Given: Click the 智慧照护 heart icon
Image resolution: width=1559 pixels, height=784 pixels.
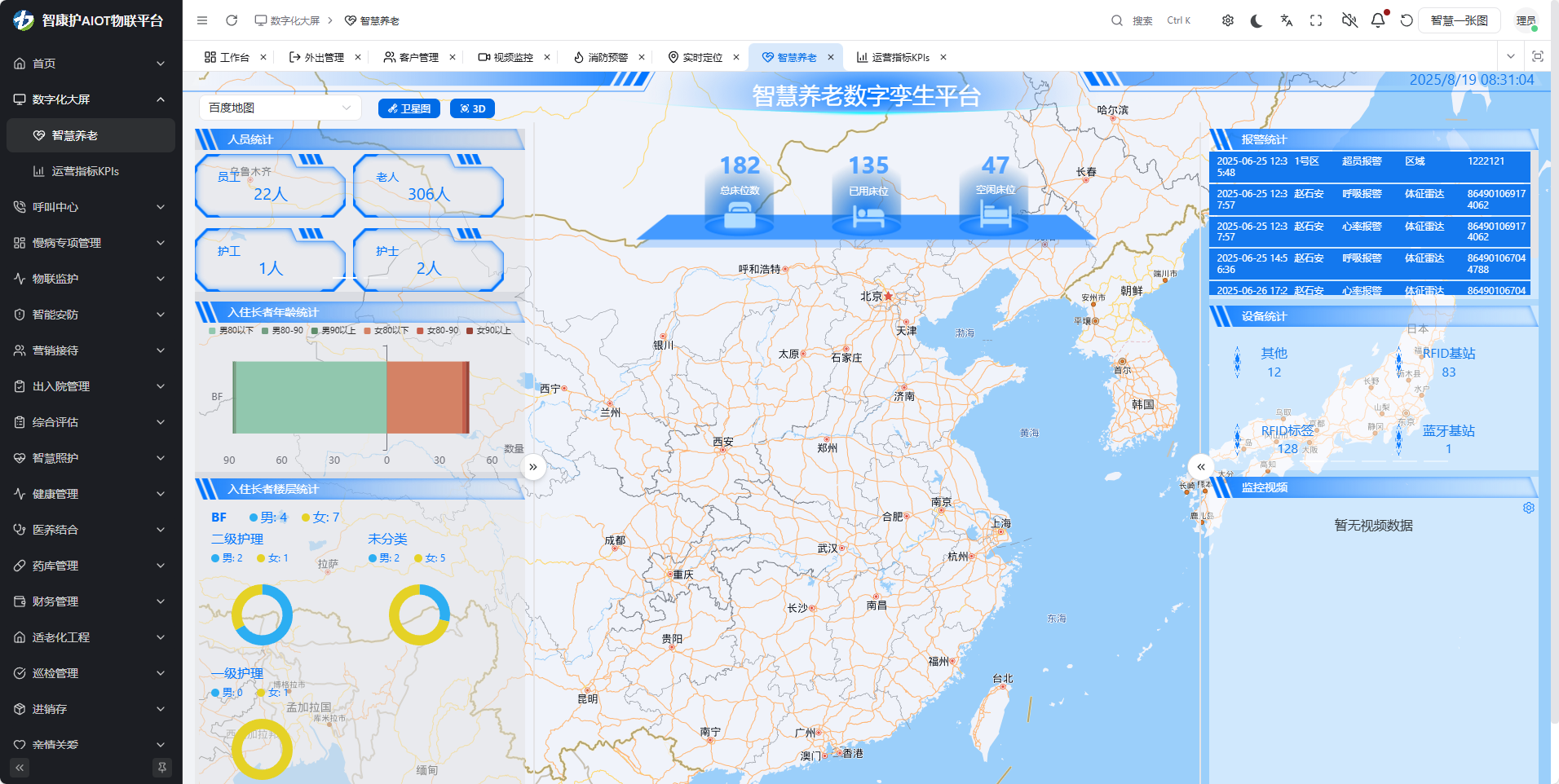Looking at the screenshot, I should pyautogui.click(x=20, y=458).
